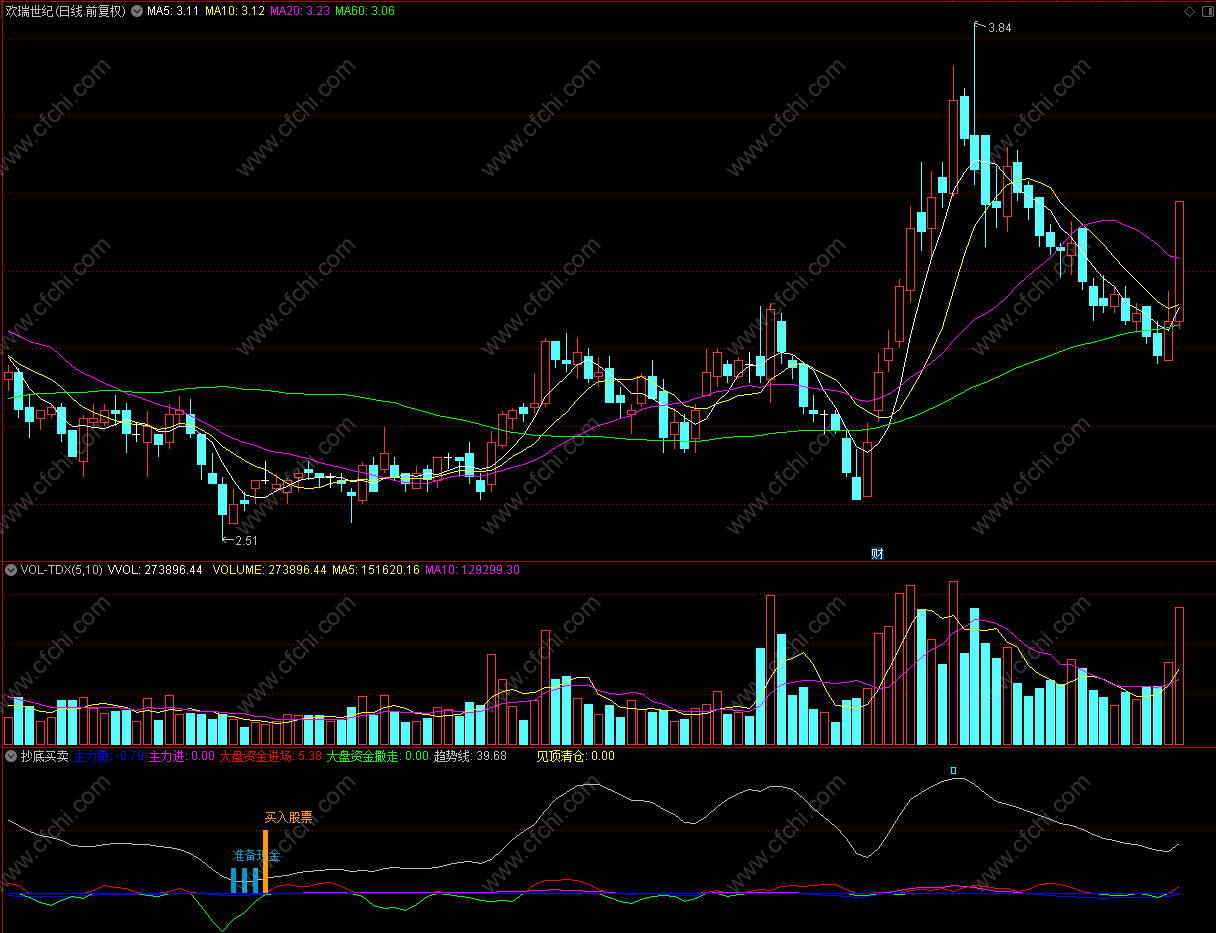The image size is (1216, 933).
Task: Expand the VOL-TDX panel dropdown arrow
Action: click(11, 570)
